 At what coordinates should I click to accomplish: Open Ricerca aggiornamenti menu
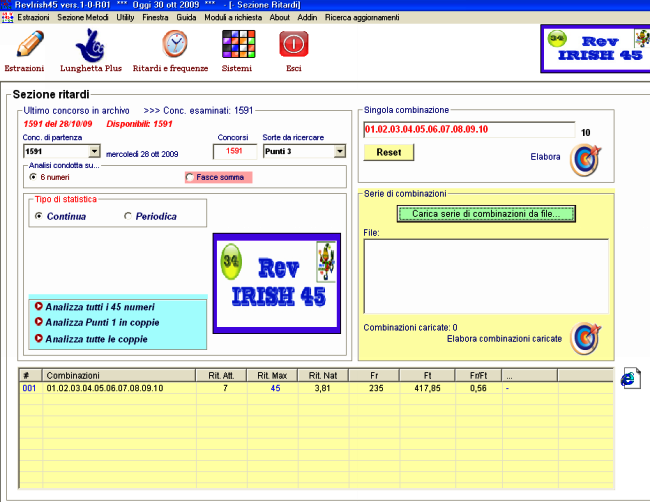(362, 17)
